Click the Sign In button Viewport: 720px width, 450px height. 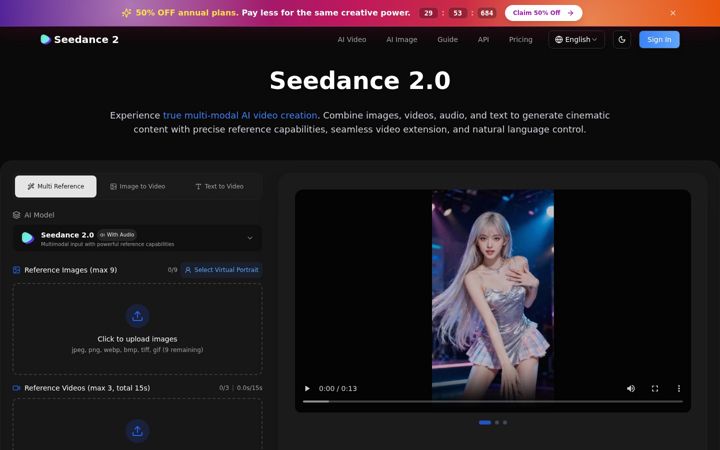coord(659,39)
